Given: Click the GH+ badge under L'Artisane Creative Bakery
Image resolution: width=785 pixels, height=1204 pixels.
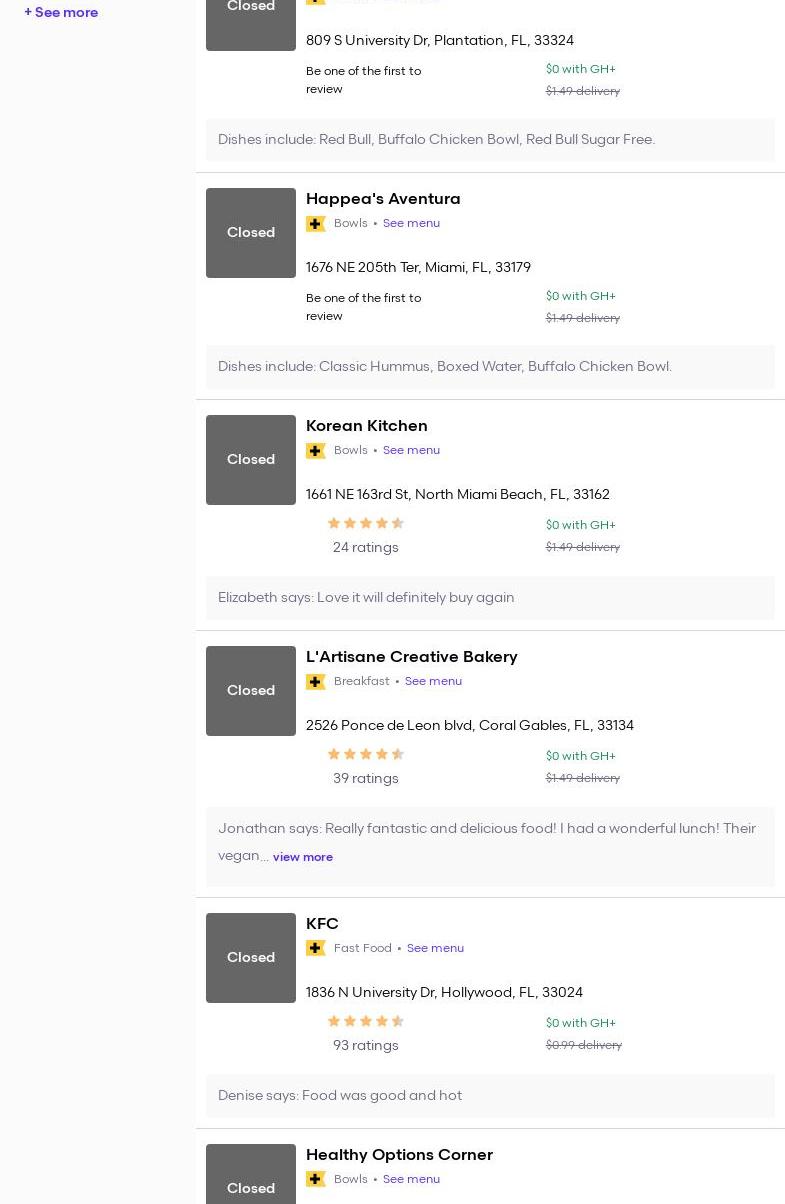Looking at the screenshot, I should (316, 682).
